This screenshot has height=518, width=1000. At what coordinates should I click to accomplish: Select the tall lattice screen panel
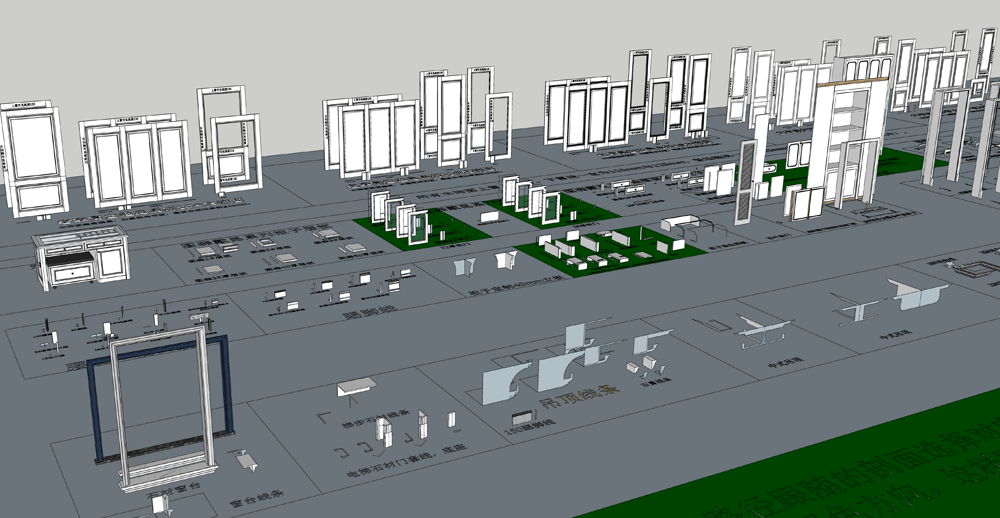[746, 180]
